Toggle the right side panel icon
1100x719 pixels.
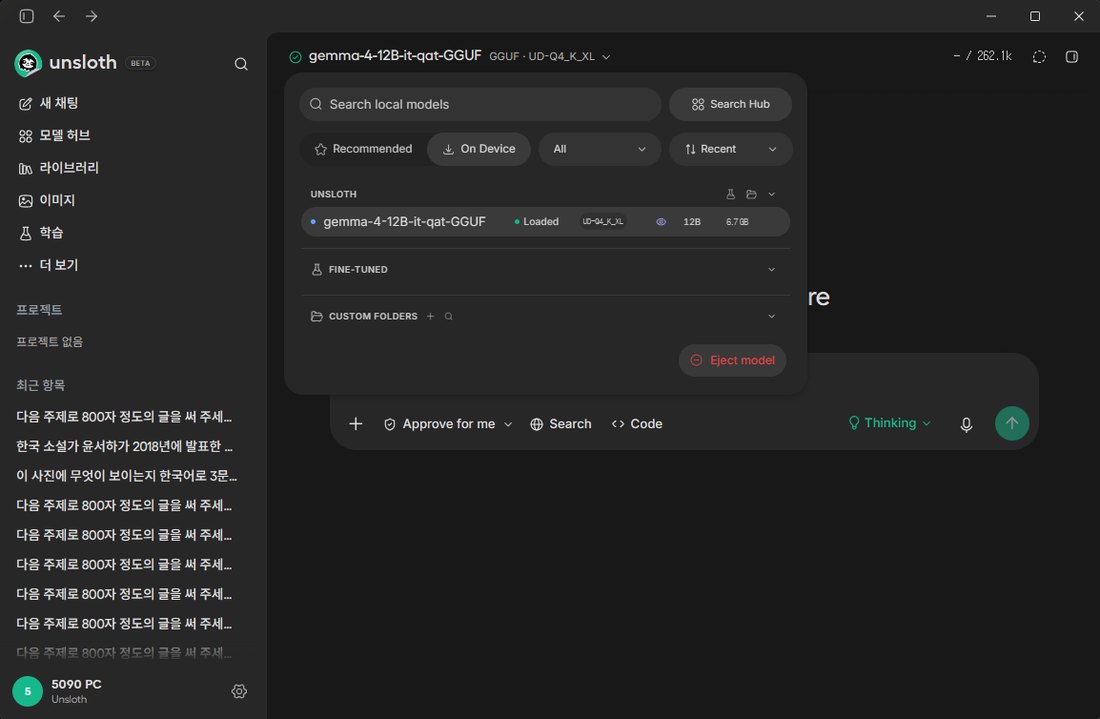[x=1071, y=57]
